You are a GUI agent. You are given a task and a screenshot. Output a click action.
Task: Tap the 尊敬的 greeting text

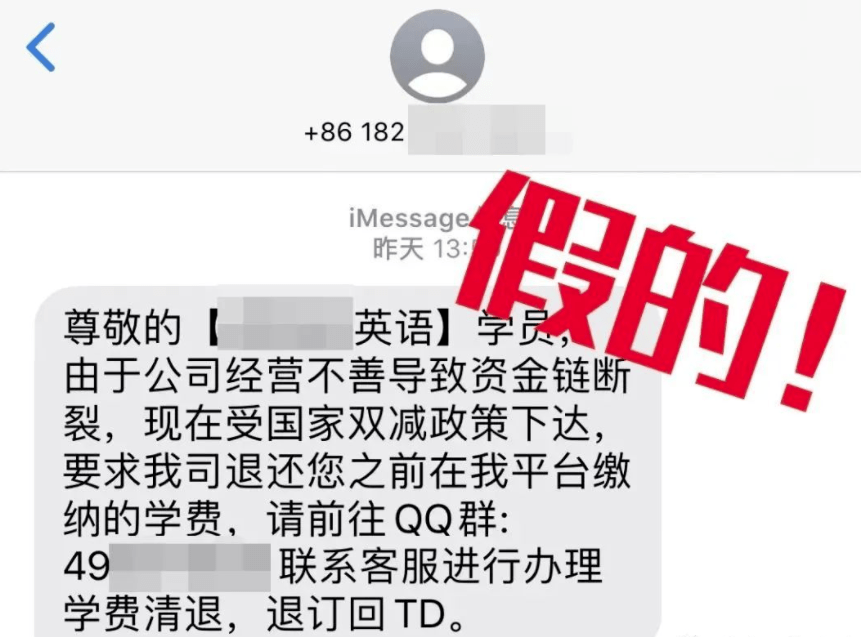pyautogui.click(x=122, y=328)
